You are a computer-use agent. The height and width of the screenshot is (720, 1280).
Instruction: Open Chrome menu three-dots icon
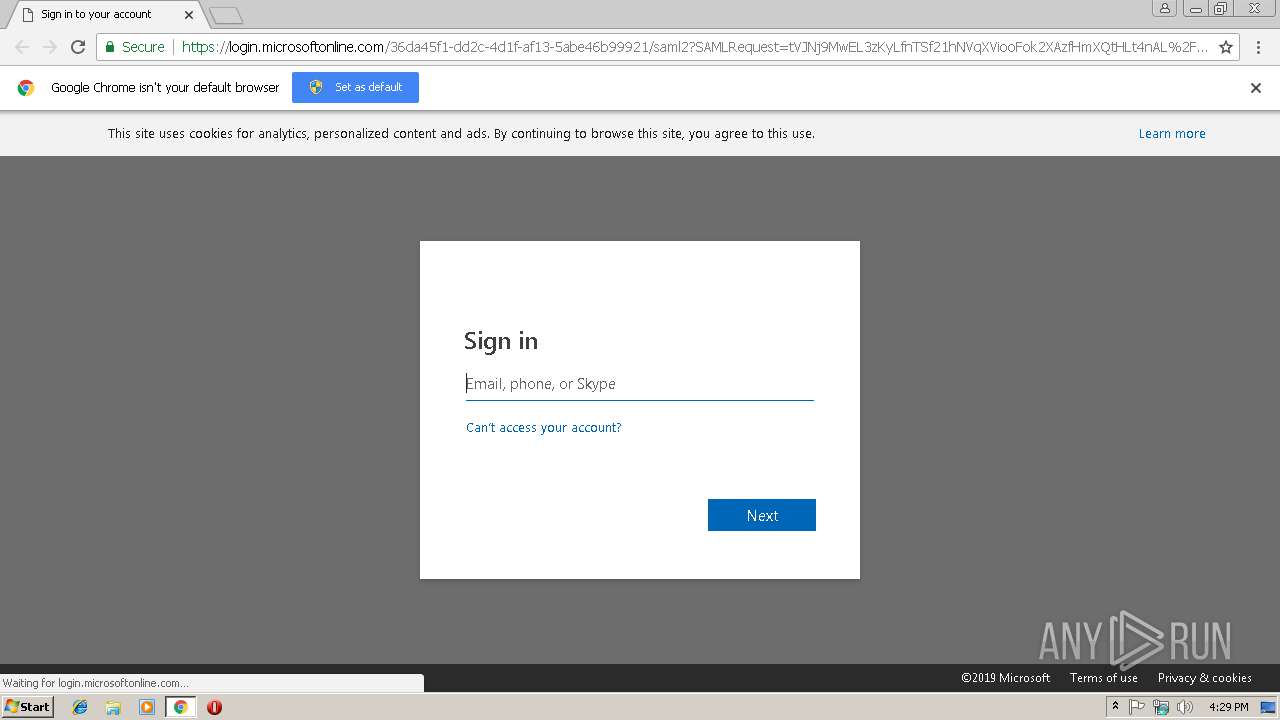click(x=1256, y=47)
